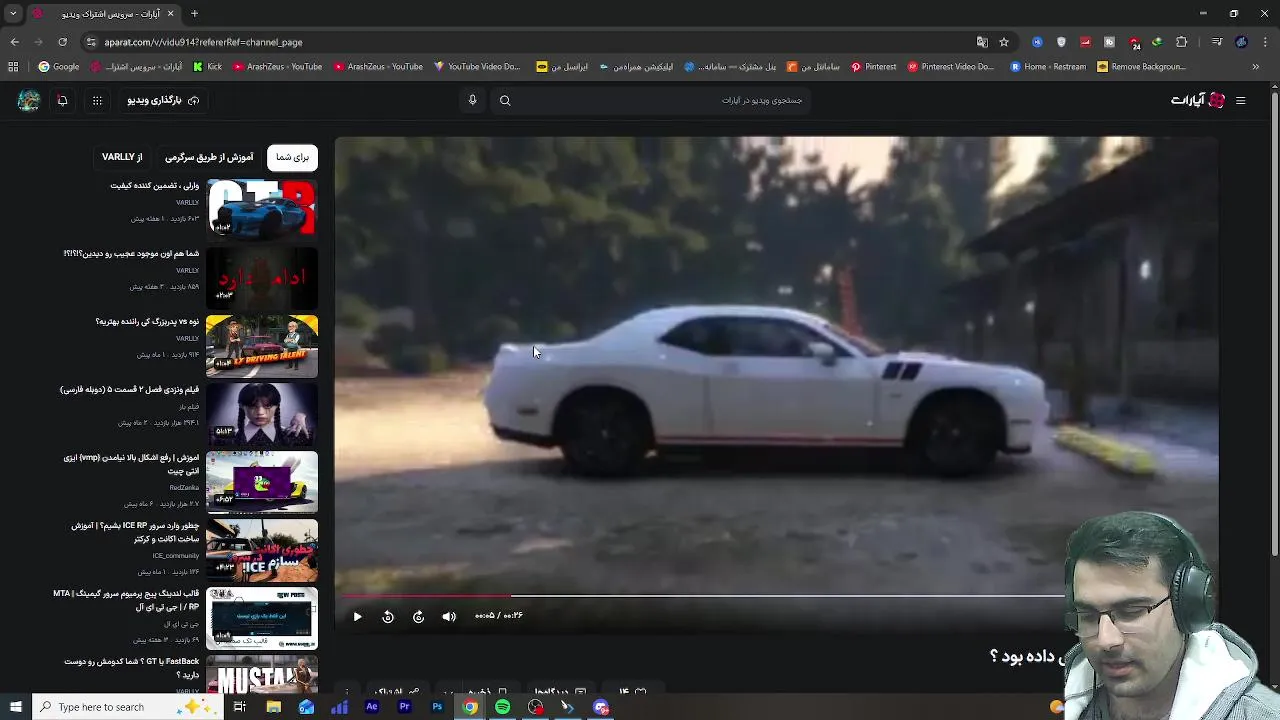
Task: Open Premiere Pro from the taskbar
Action: tap(404, 707)
